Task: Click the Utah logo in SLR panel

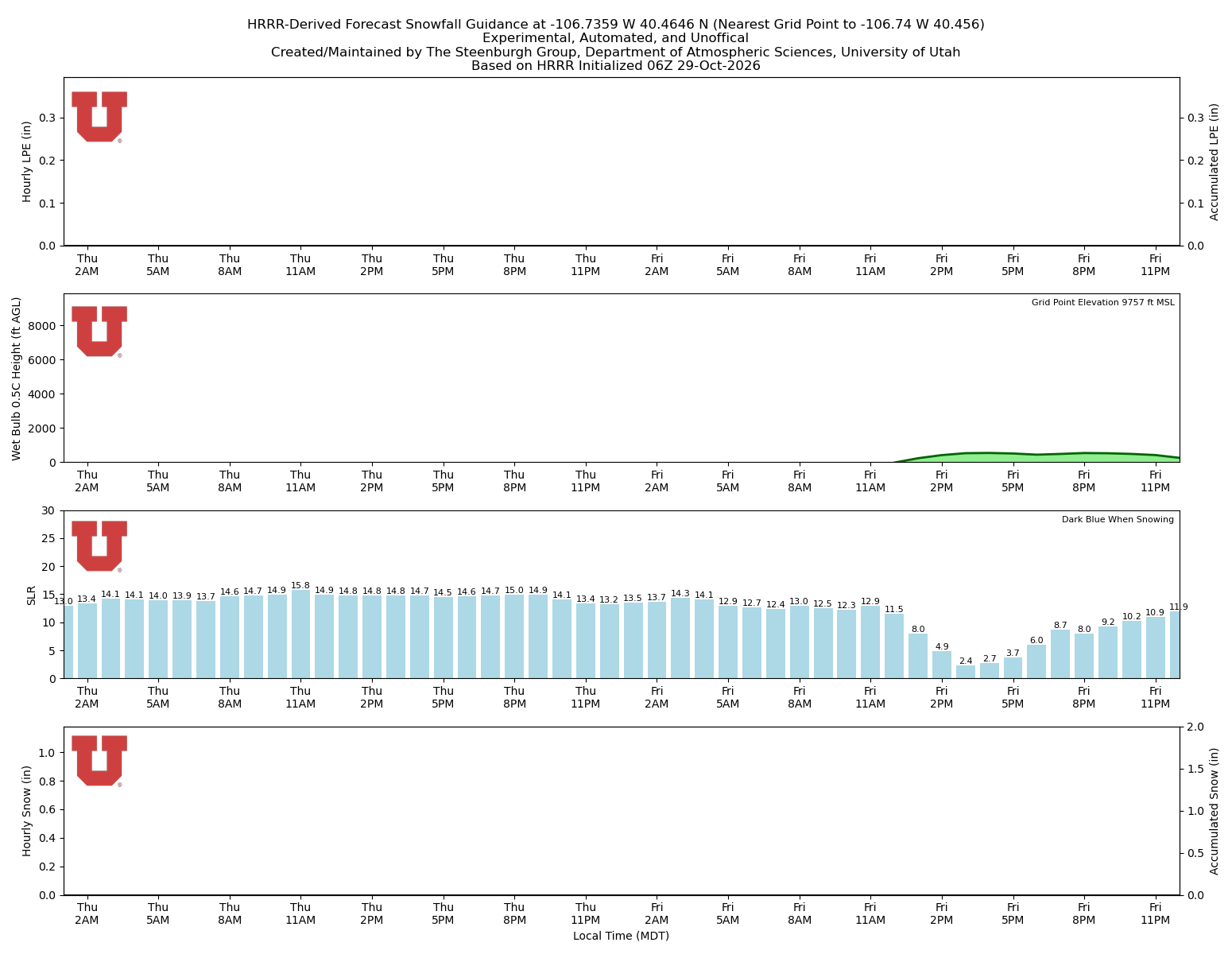Action: coord(99,546)
